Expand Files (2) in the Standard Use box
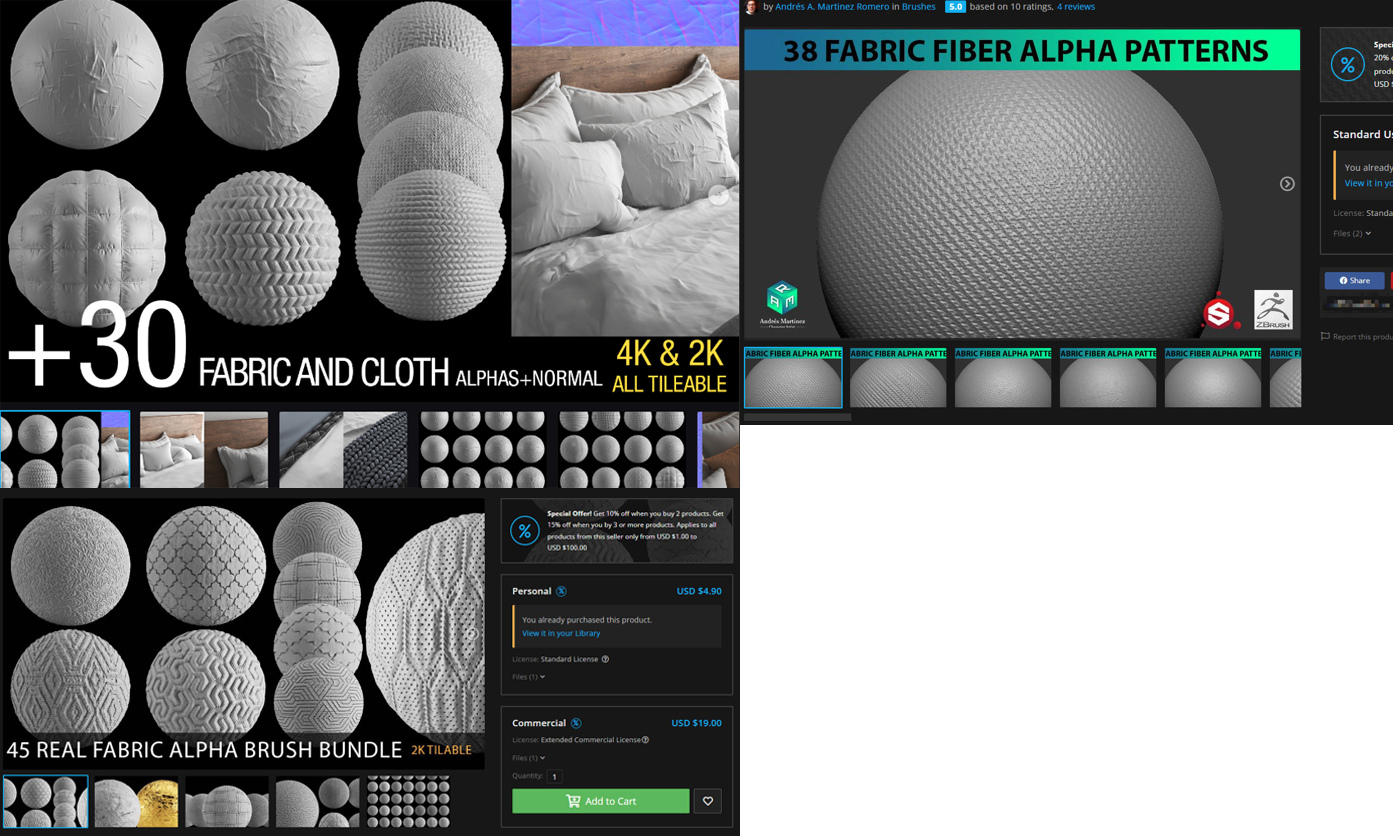The image size is (1393, 836). click(x=1352, y=233)
